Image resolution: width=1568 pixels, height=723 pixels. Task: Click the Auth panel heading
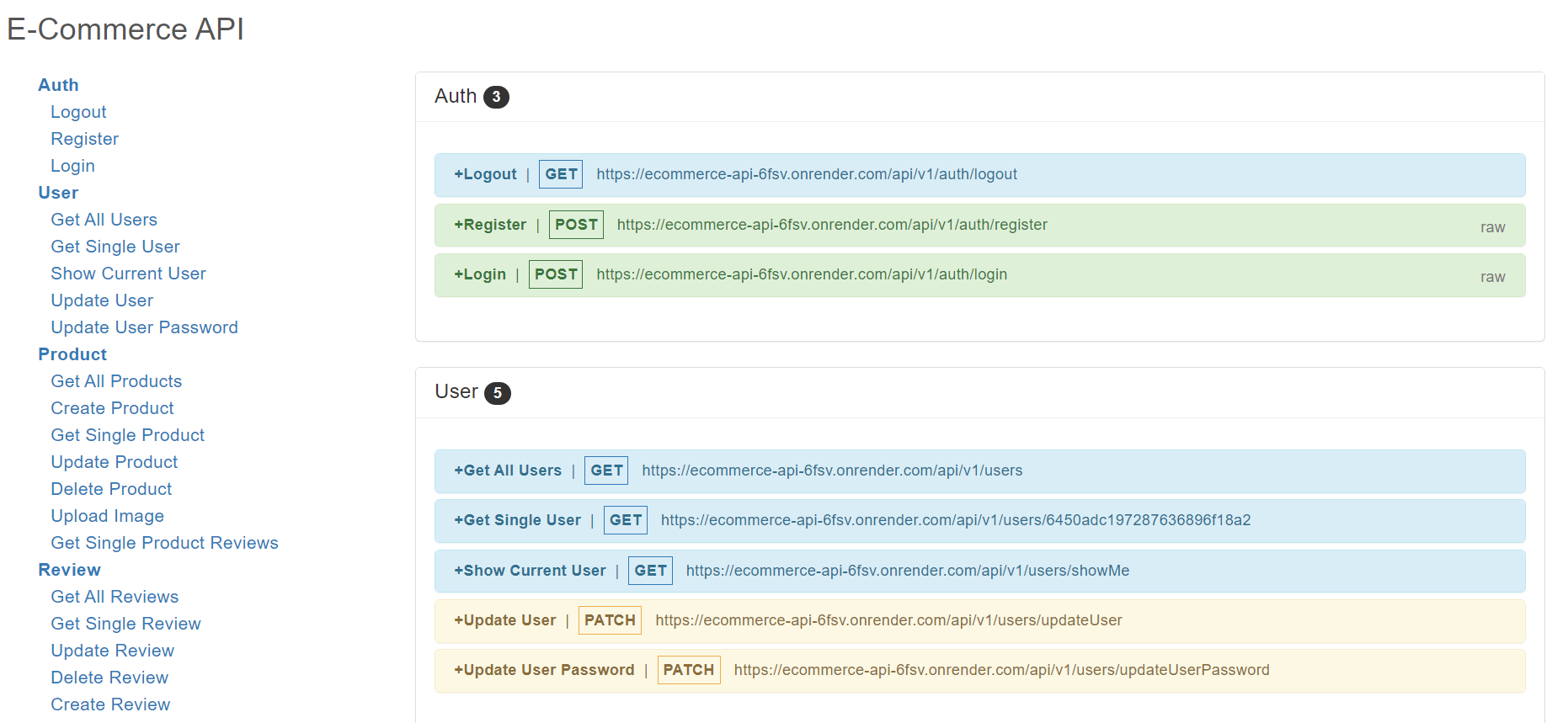pyautogui.click(x=456, y=96)
